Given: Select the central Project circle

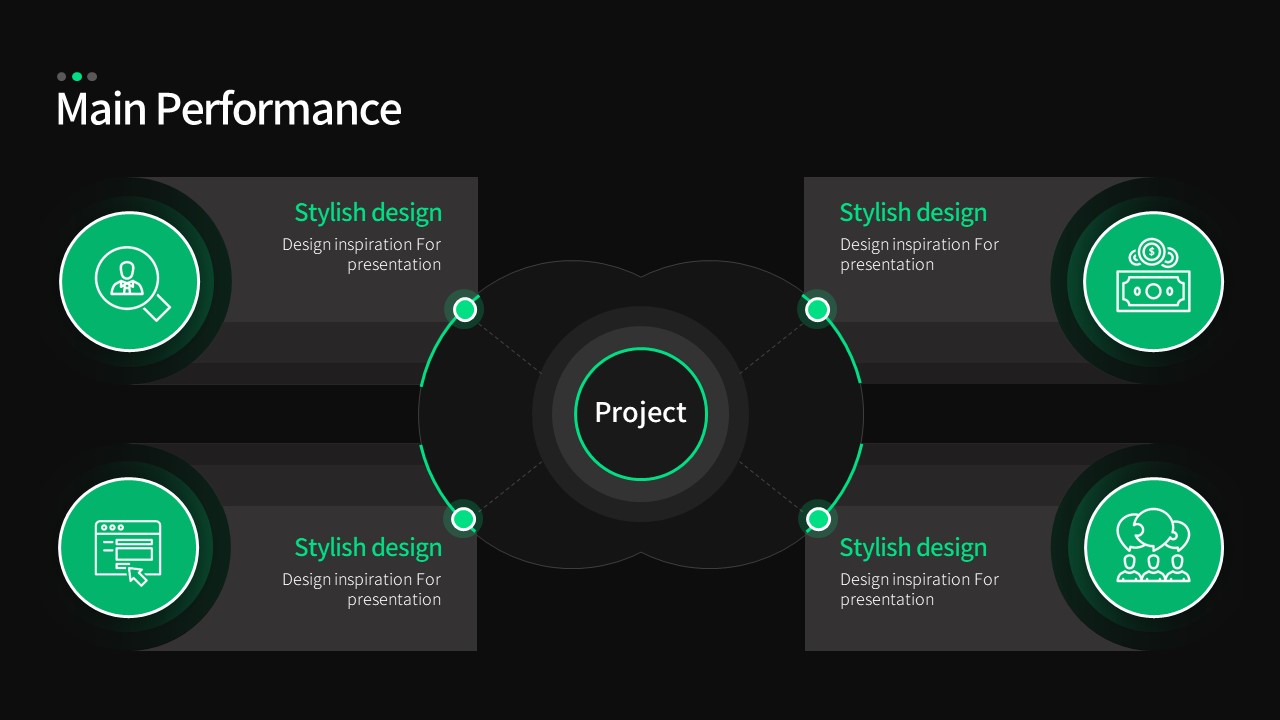Looking at the screenshot, I should pyautogui.click(x=641, y=413).
